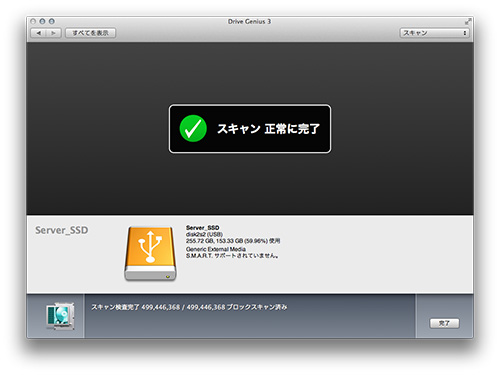The height and width of the screenshot is (375, 500).
Task: Click the Drive Genius 3 window title
Action: coord(249,21)
